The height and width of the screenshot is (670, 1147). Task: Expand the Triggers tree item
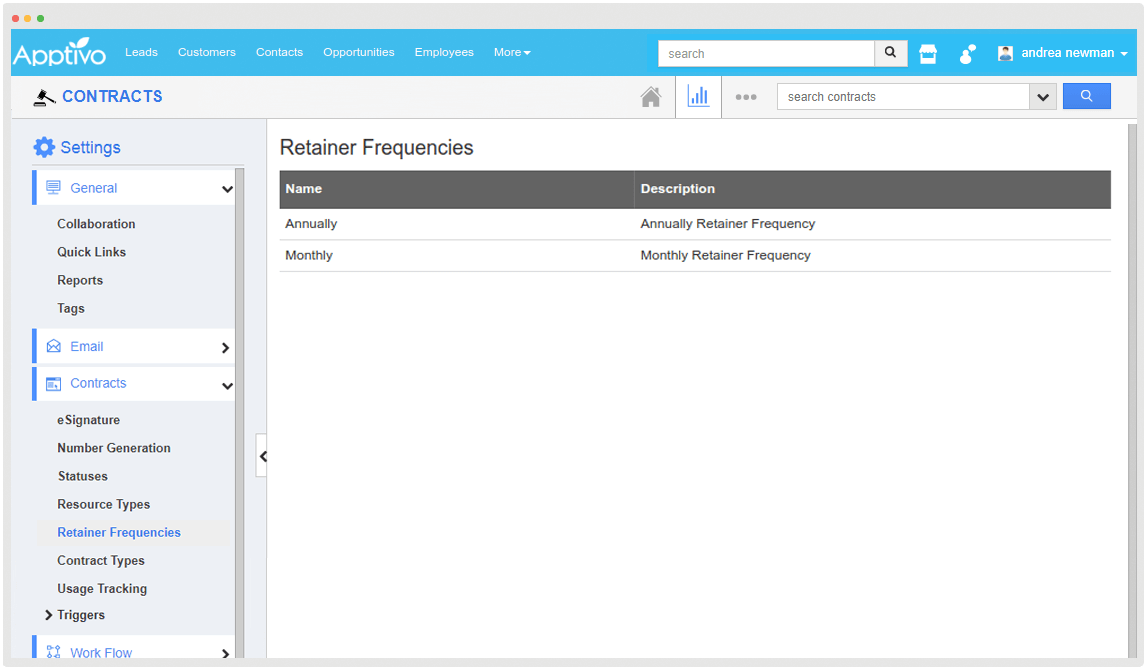[48, 615]
